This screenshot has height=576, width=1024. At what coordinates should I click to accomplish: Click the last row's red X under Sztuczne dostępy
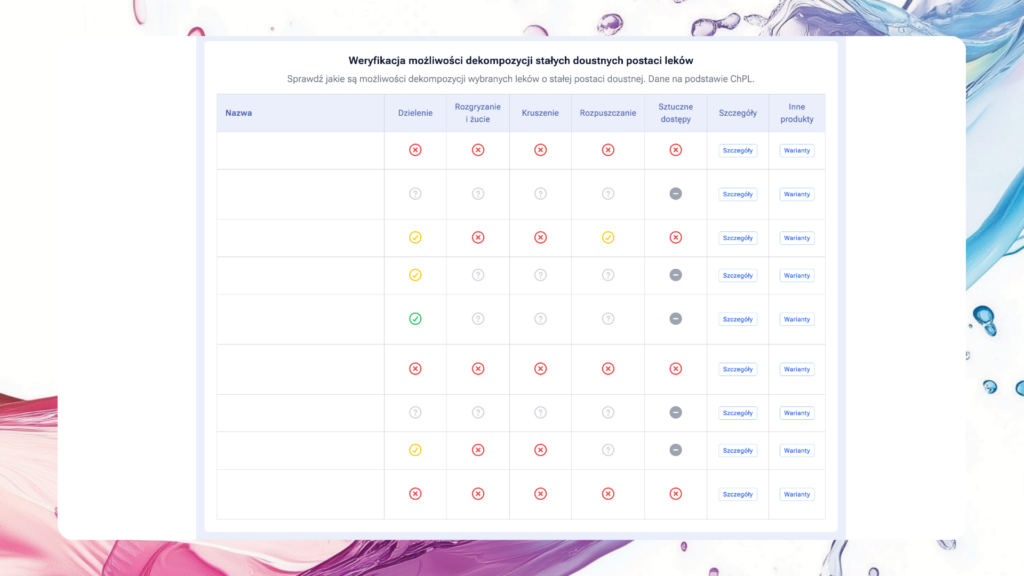[x=675, y=494]
